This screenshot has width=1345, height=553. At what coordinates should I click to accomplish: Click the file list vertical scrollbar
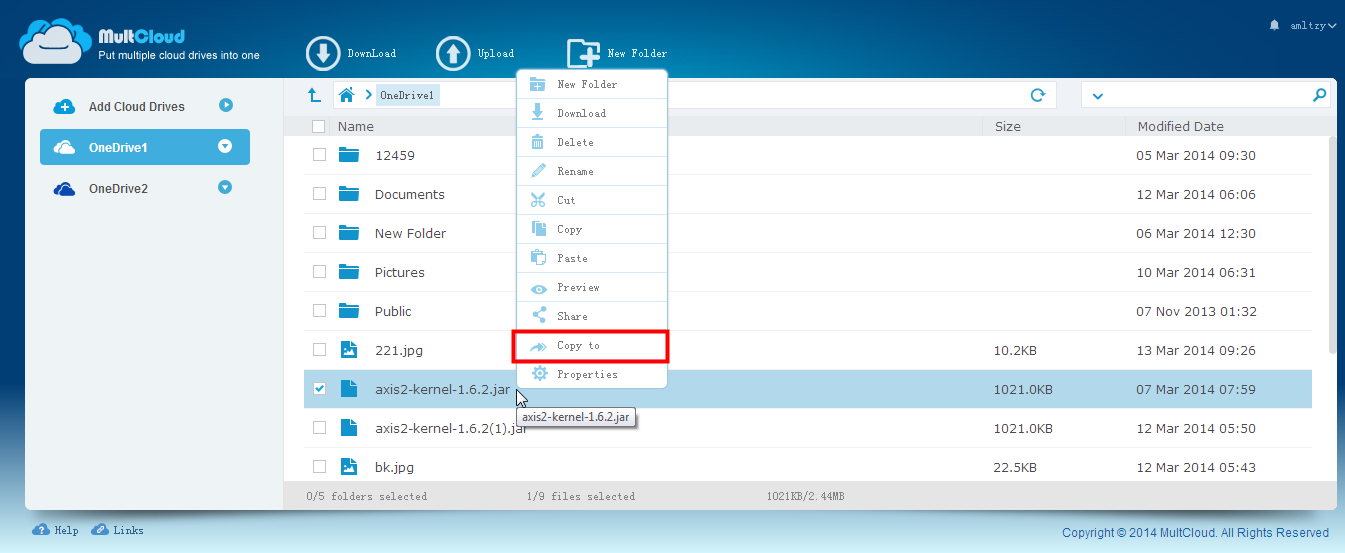click(1332, 245)
